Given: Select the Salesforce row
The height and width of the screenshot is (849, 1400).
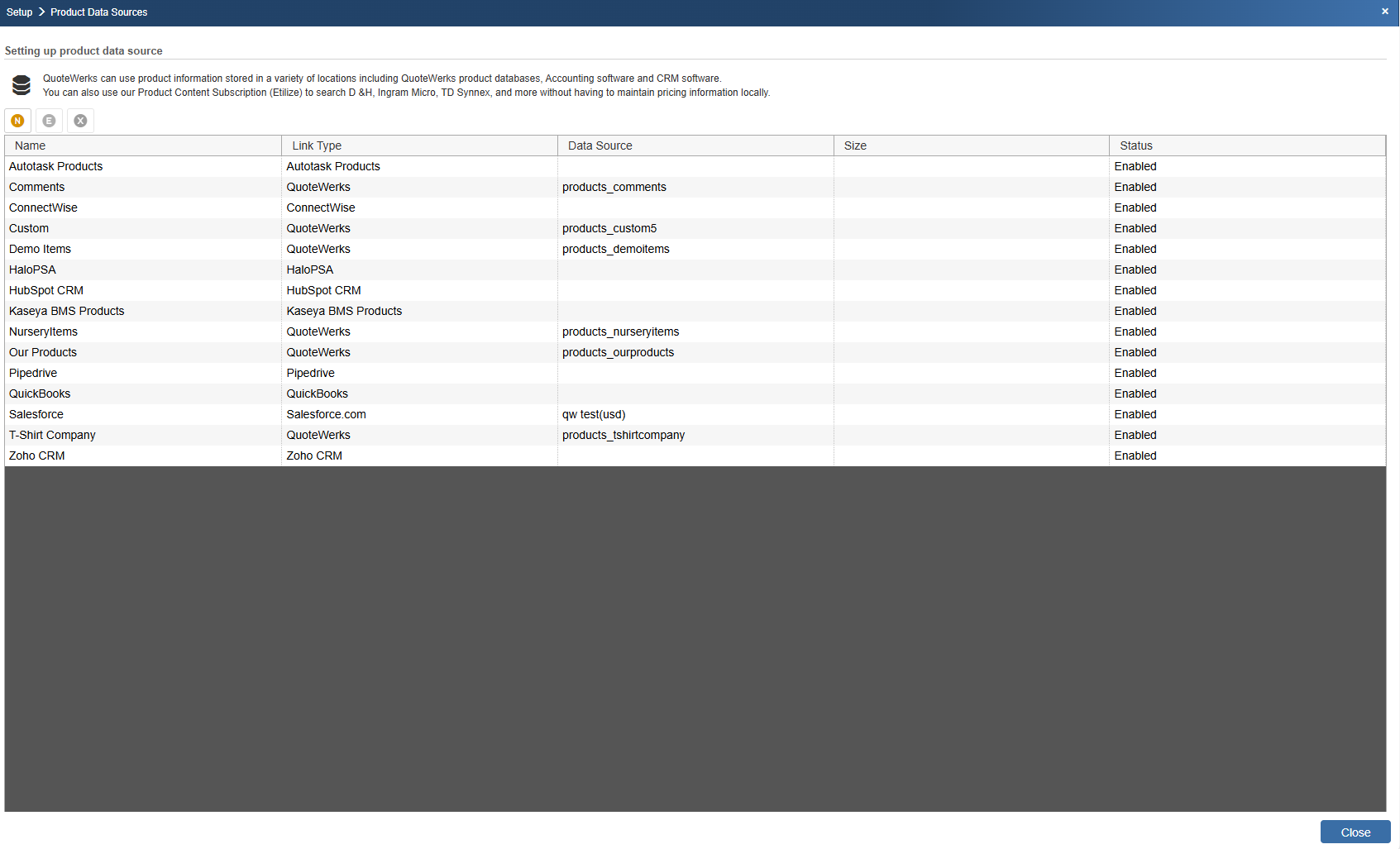Looking at the screenshot, I should [x=695, y=414].
